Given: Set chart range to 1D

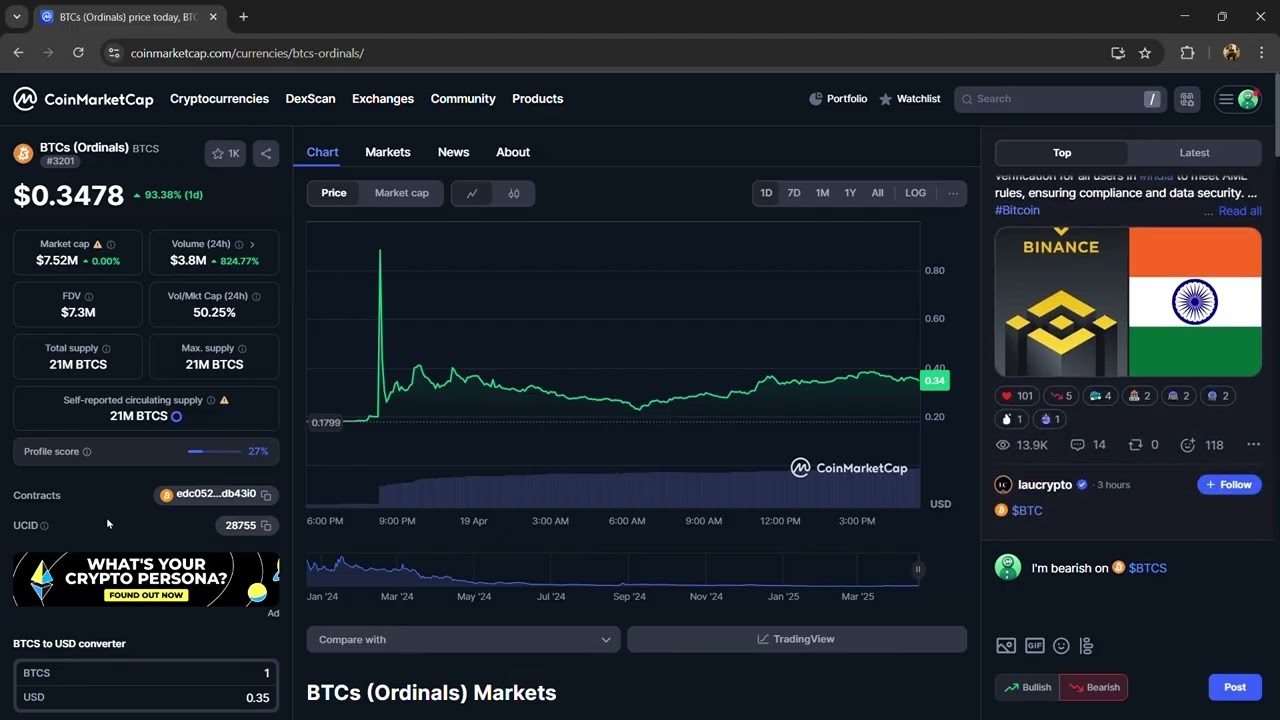Looking at the screenshot, I should [x=766, y=193].
